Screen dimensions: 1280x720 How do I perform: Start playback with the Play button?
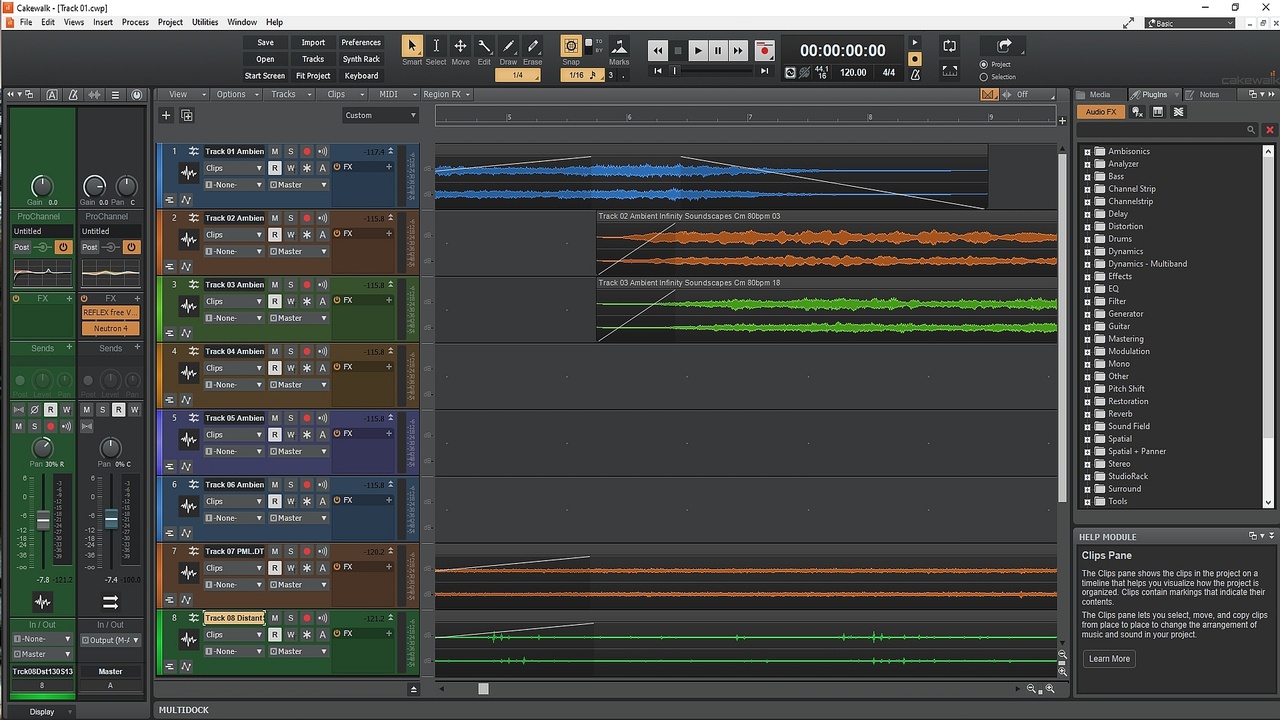pos(697,50)
